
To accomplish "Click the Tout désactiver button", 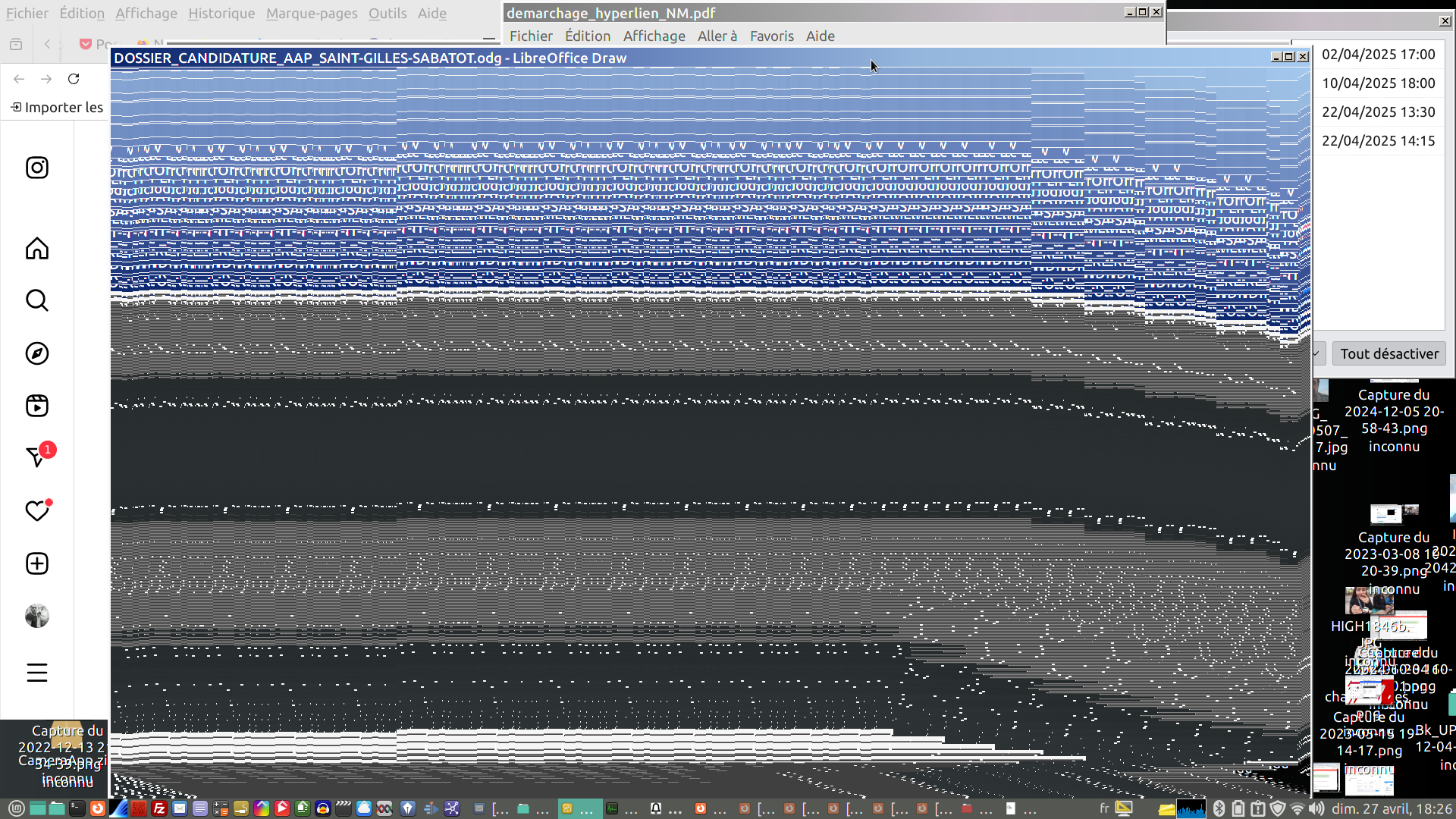I will tap(1389, 353).
